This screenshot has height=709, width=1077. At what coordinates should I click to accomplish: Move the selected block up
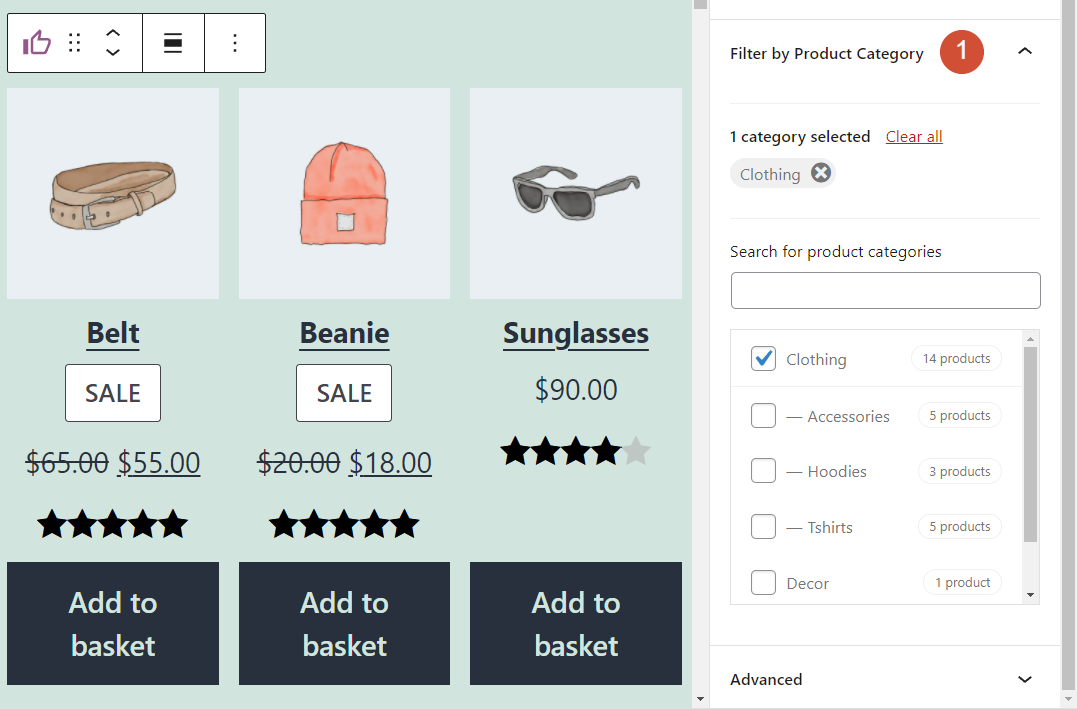pyautogui.click(x=113, y=34)
